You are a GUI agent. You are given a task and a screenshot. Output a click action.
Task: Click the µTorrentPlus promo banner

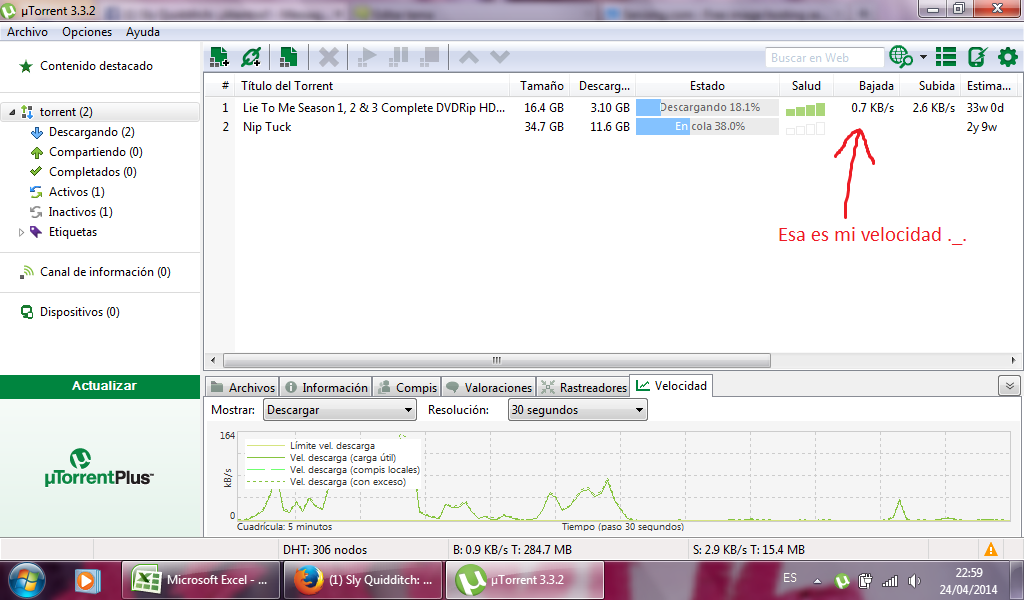click(100, 467)
